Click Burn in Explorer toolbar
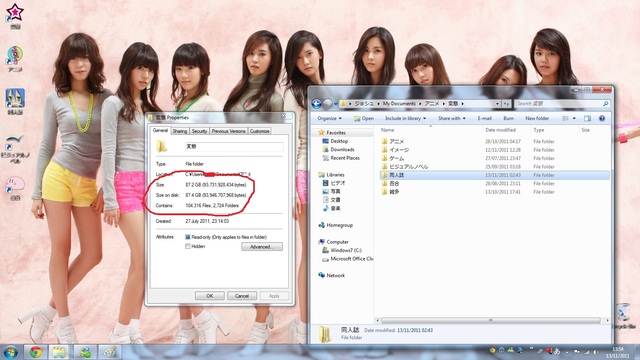640x360 pixels. tap(509, 118)
